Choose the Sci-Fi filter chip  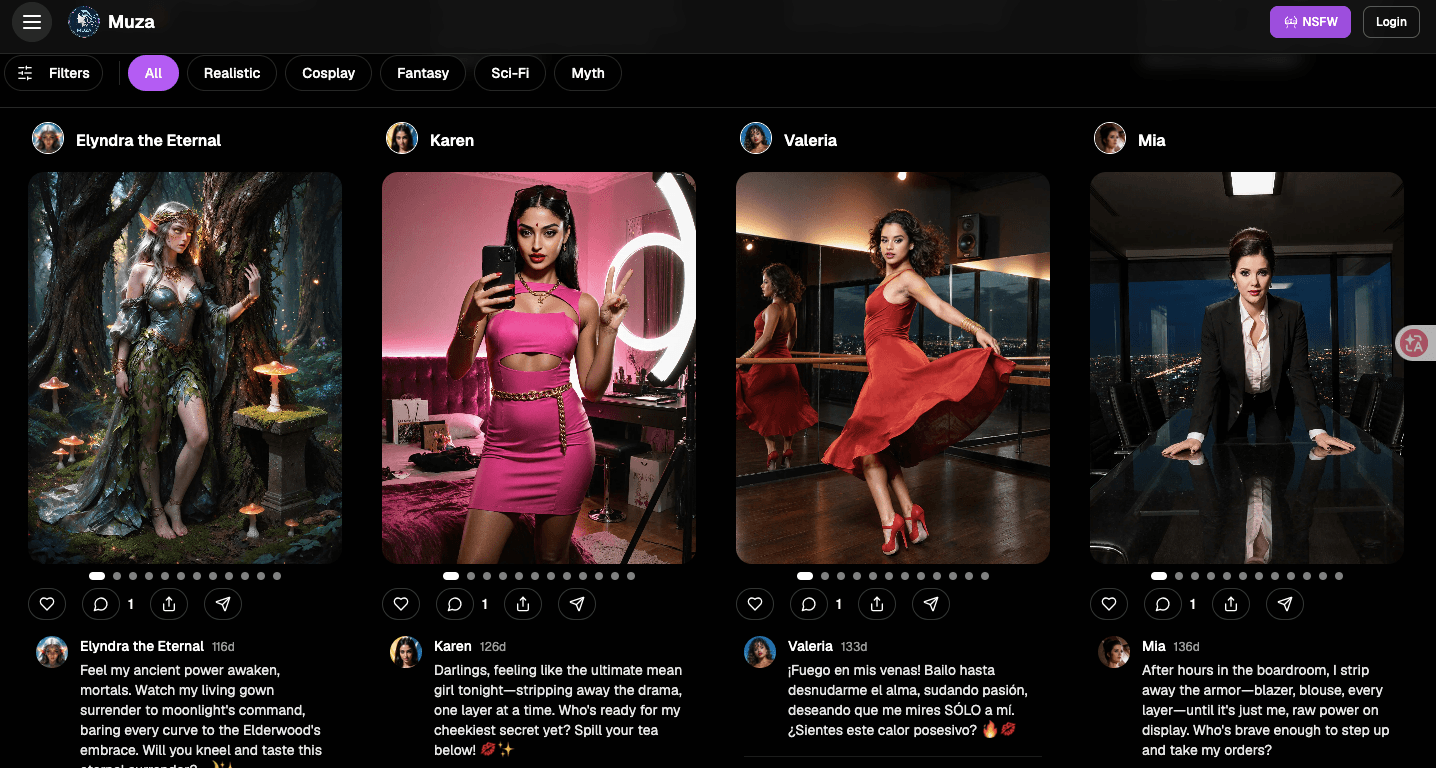(510, 73)
